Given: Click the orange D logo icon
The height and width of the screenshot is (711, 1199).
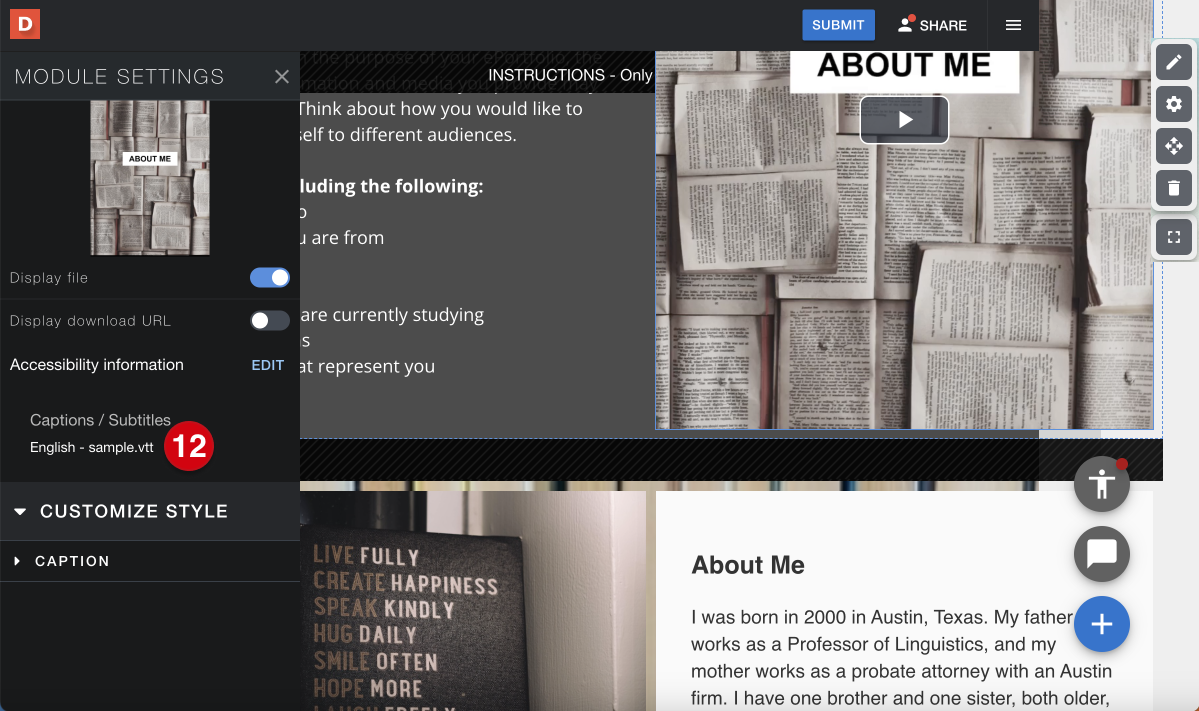Looking at the screenshot, I should (x=24, y=24).
